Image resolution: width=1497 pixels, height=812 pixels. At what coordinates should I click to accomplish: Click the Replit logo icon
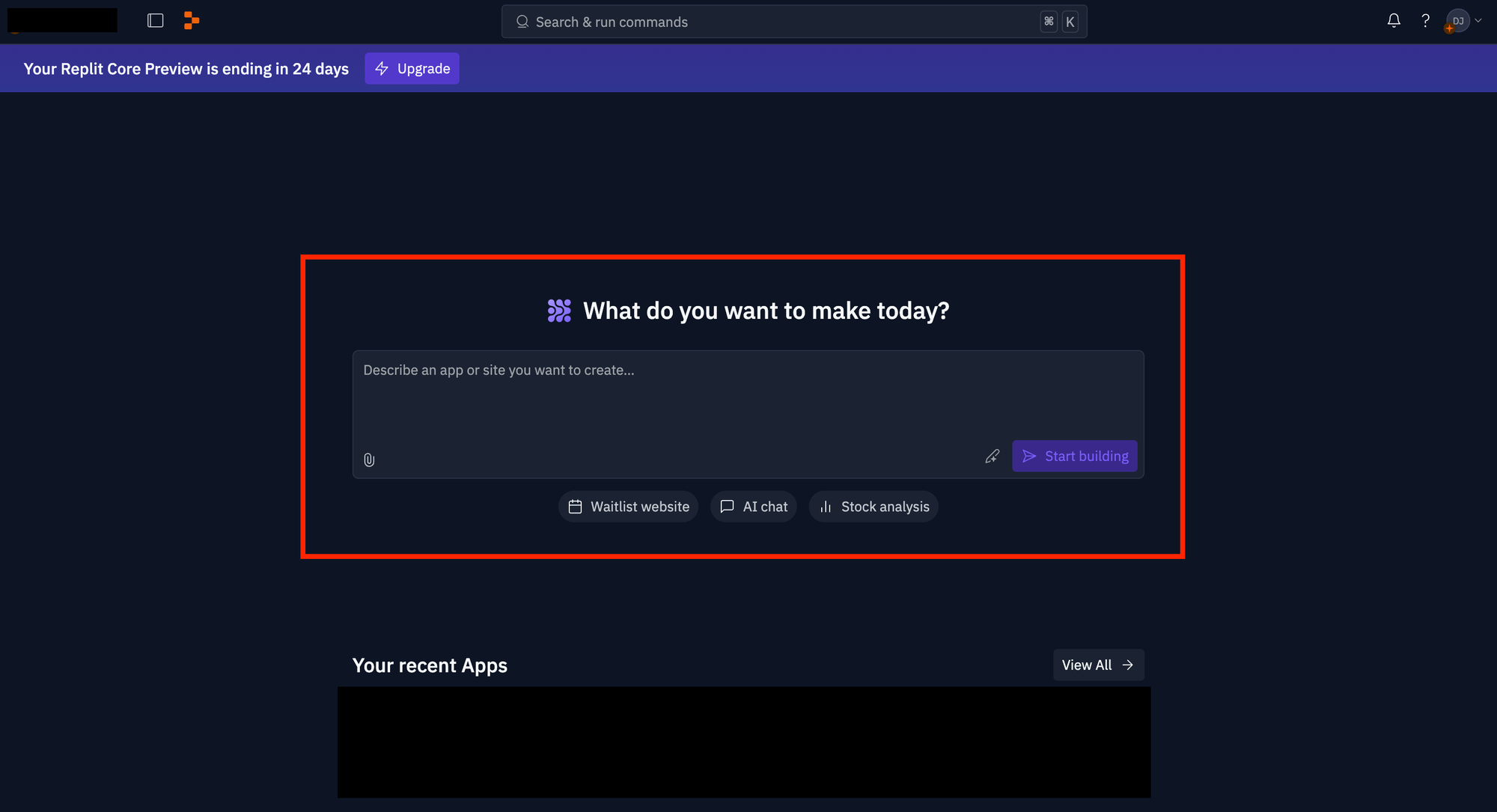192,20
